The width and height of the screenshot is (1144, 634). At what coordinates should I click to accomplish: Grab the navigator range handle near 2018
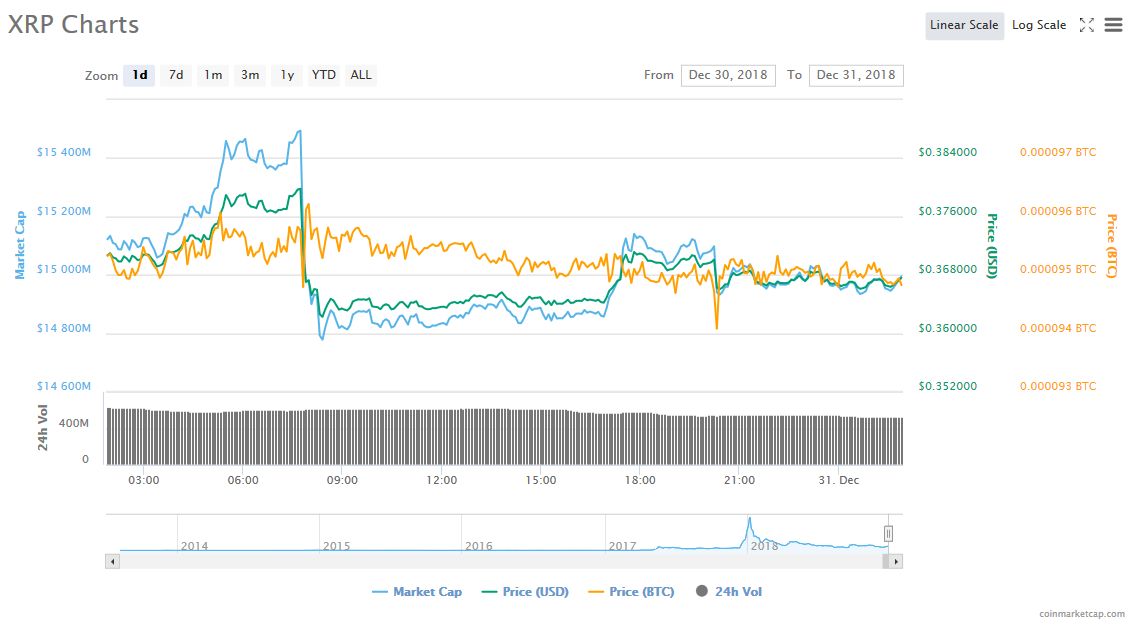(887, 534)
